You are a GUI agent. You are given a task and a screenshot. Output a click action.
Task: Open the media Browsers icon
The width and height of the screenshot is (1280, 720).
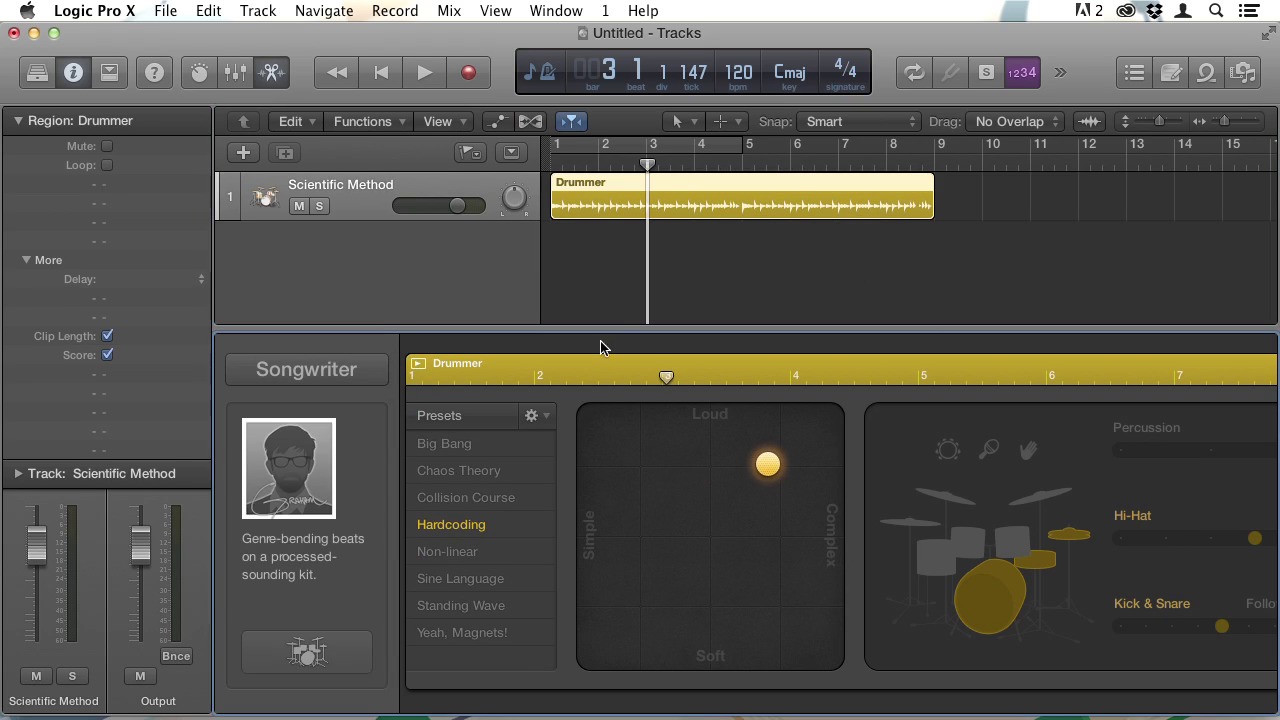1243,72
